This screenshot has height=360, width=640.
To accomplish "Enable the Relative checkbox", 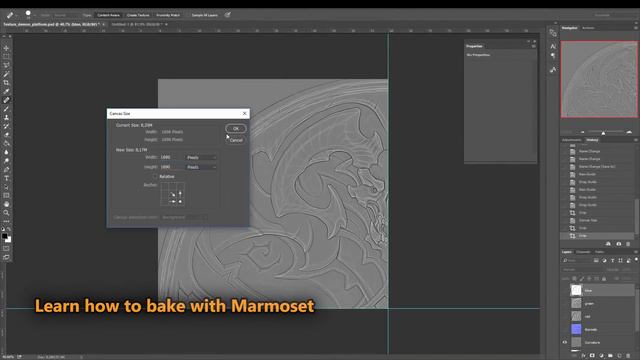I will [155, 176].
